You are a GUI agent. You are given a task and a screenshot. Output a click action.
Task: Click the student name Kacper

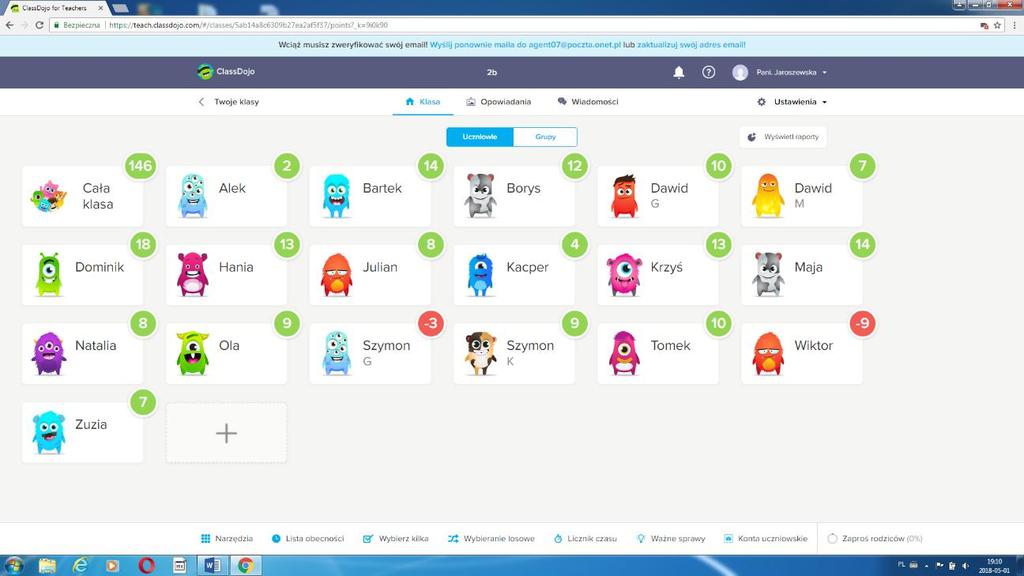point(527,267)
